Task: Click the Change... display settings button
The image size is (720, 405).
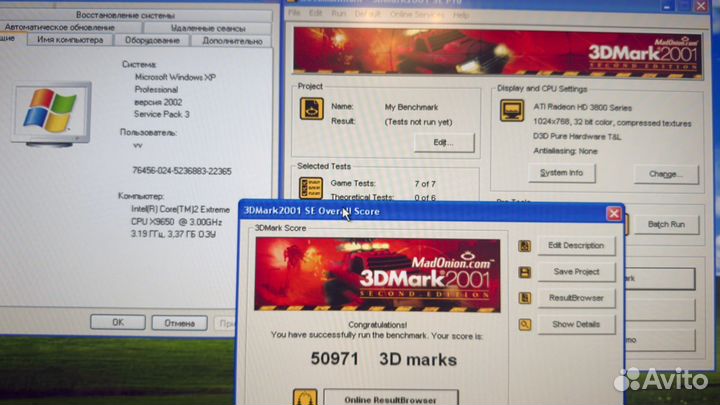Action: click(666, 174)
